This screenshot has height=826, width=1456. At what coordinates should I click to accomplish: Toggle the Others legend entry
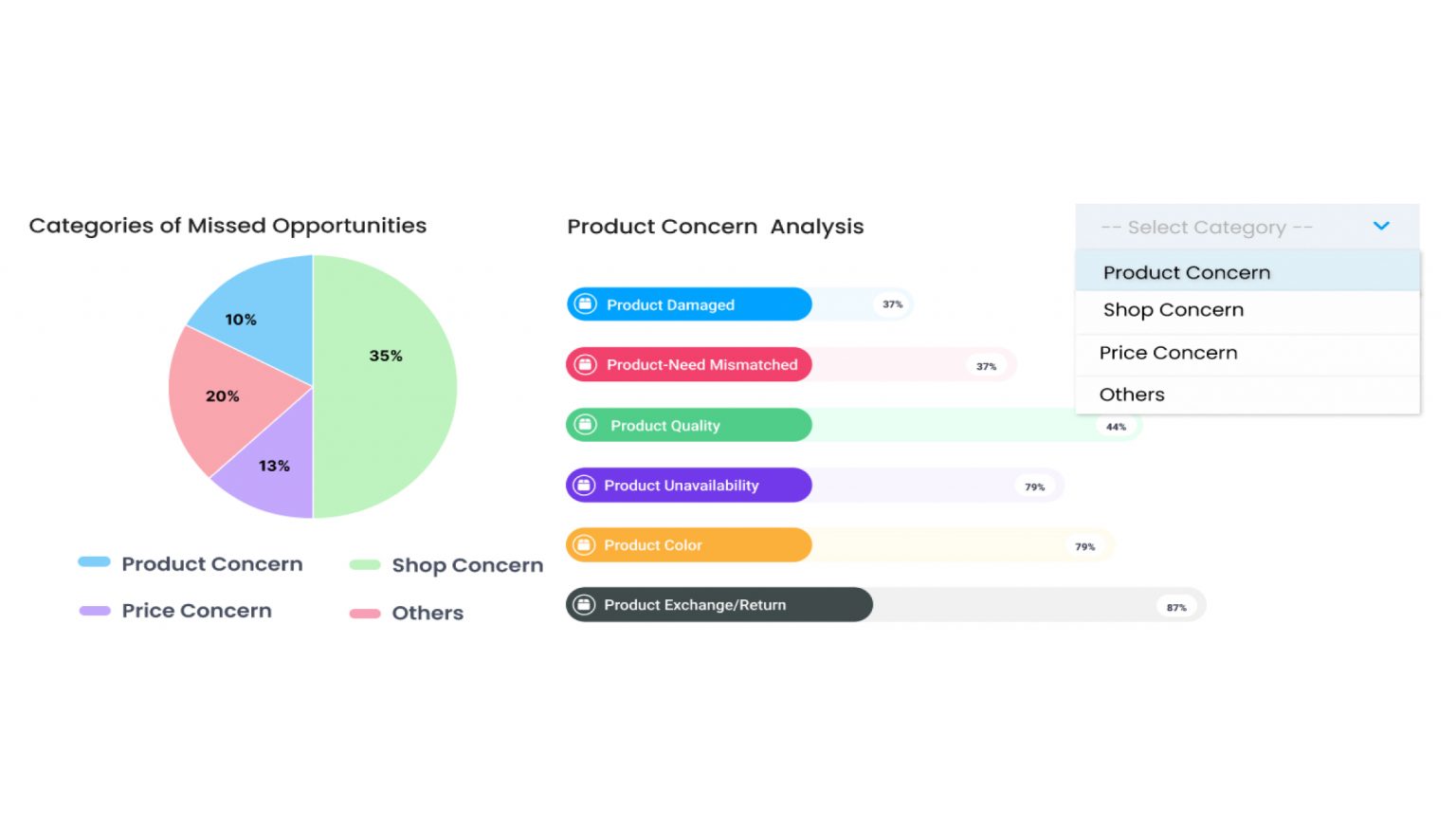tap(407, 613)
